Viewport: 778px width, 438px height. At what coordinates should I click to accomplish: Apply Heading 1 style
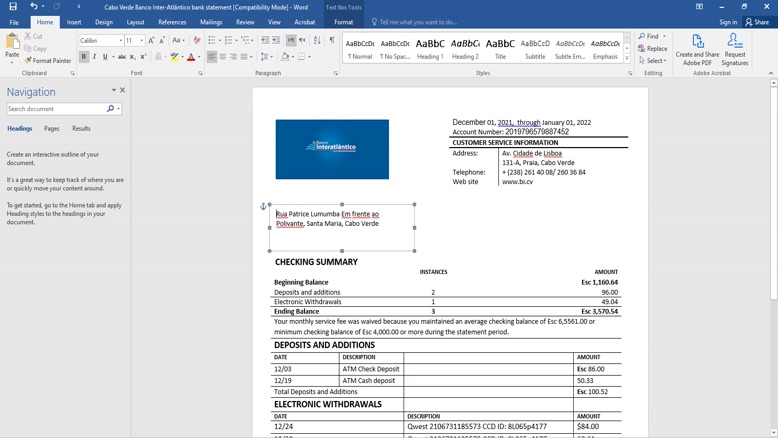pos(430,49)
